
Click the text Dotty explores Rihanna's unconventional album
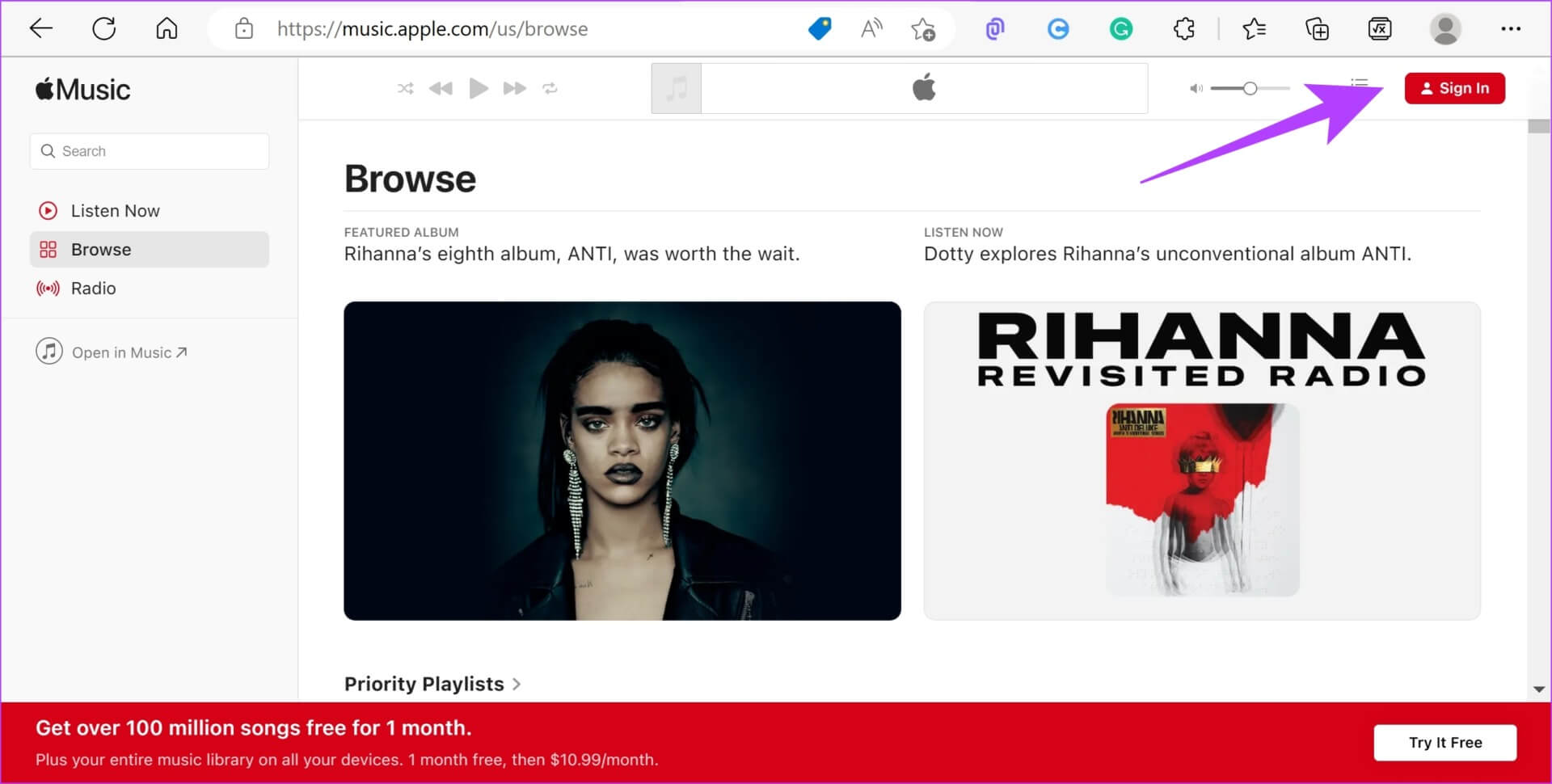(1167, 254)
